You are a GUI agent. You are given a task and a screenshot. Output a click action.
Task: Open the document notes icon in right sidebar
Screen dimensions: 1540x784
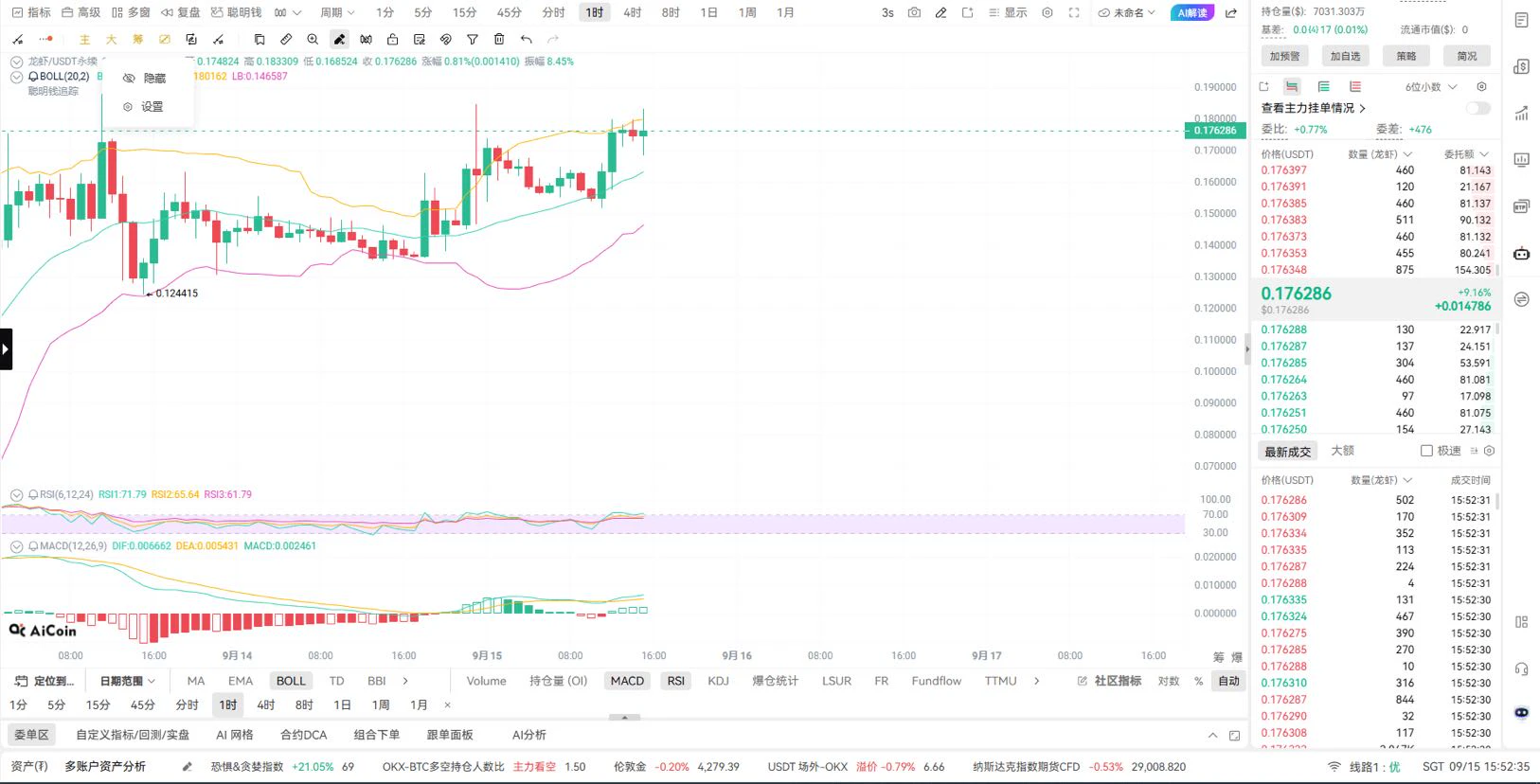(x=1521, y=21)
